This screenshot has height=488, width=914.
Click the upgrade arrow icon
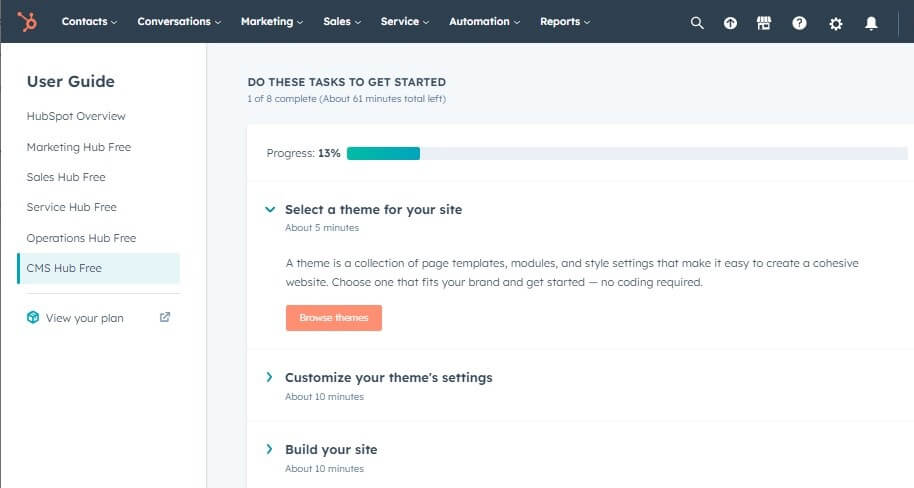click(730, 23)
